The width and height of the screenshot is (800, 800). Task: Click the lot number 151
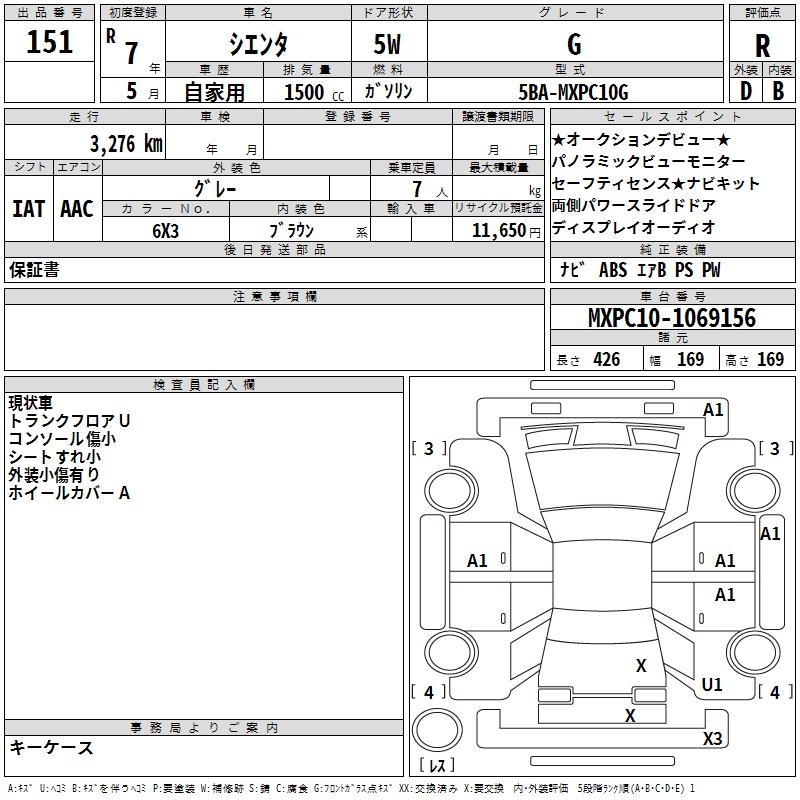[x=49, y=42]
